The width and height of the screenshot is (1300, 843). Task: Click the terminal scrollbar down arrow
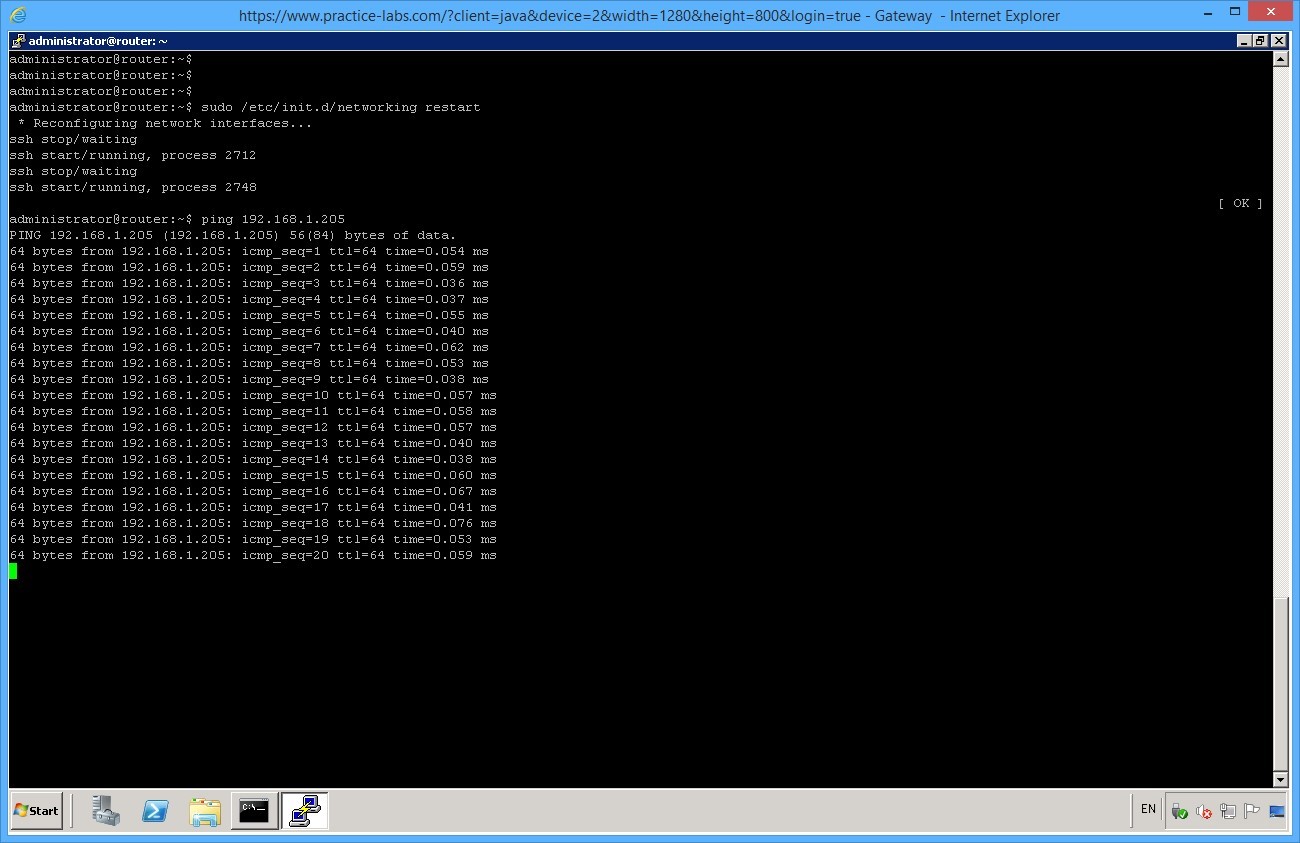click(x=1281, y=779)
